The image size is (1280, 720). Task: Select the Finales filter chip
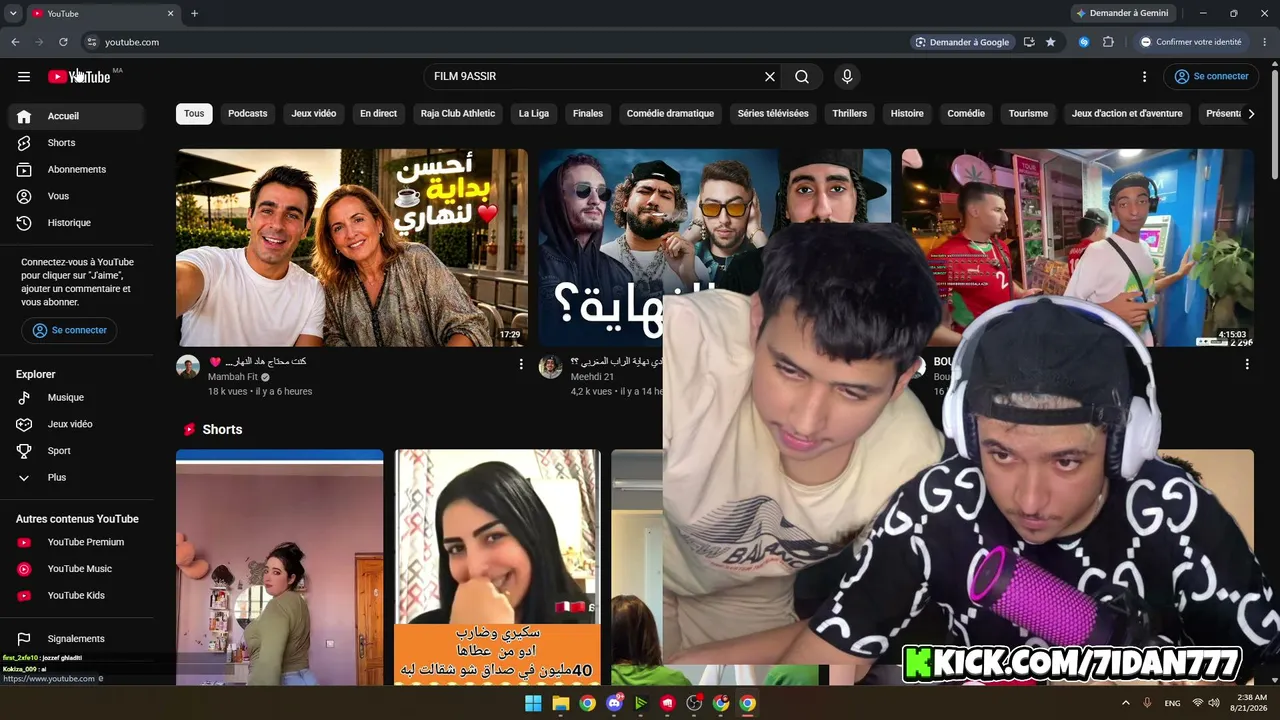[588, 114]
